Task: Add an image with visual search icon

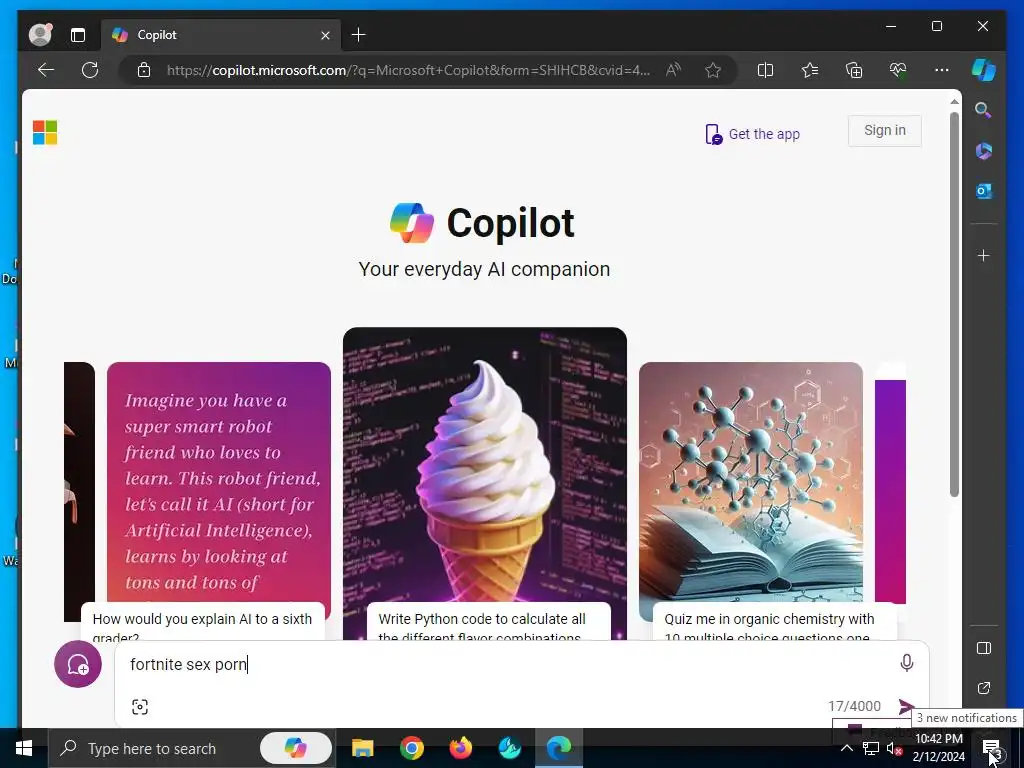Action: (140, 707)
